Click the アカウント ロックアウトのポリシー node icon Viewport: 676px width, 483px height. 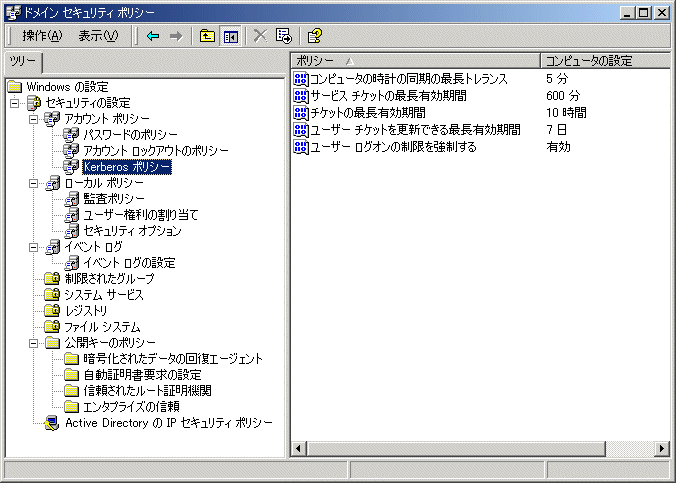pyautogui.click(x=71, y=151)
